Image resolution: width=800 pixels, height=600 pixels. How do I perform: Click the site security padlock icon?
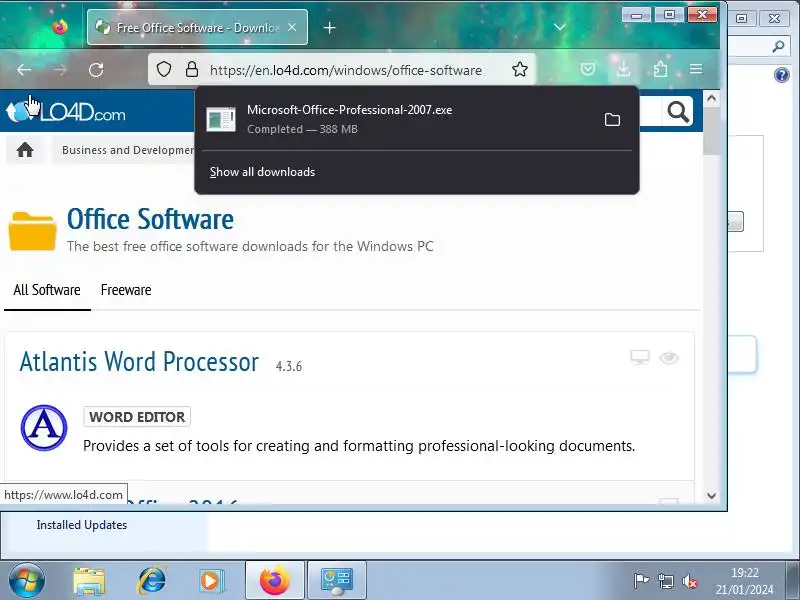click(x=192, y=69)
